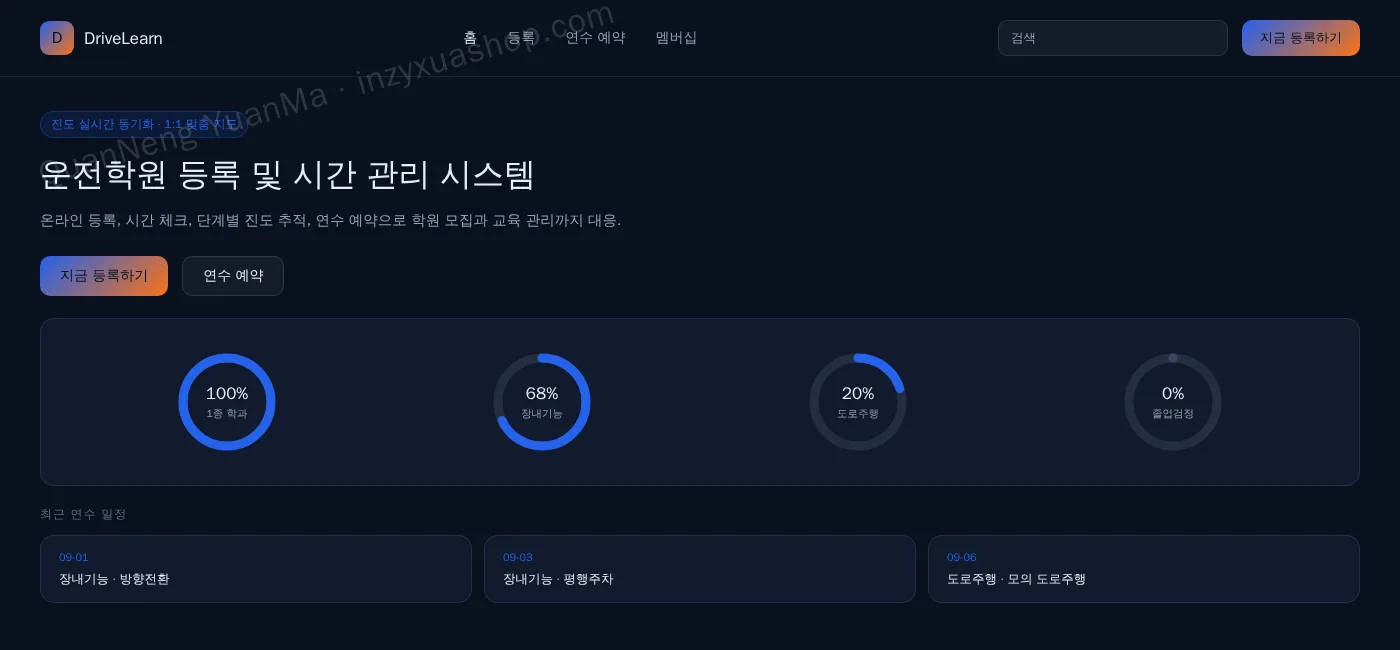Open the 09-03 평행주차 schedule card
1400x650 pixels.
(700, 569)
